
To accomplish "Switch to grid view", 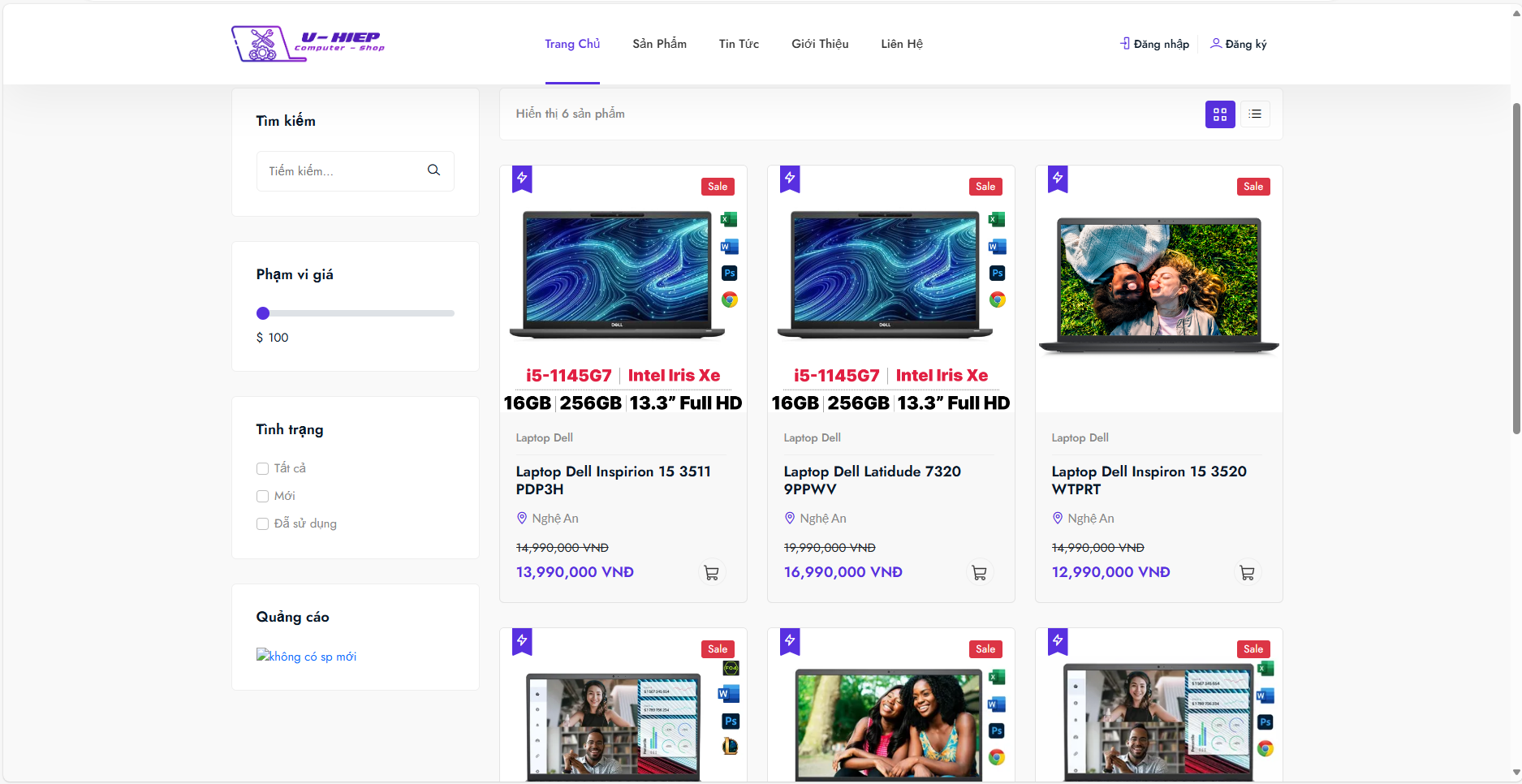I will tap(1220, 114).
